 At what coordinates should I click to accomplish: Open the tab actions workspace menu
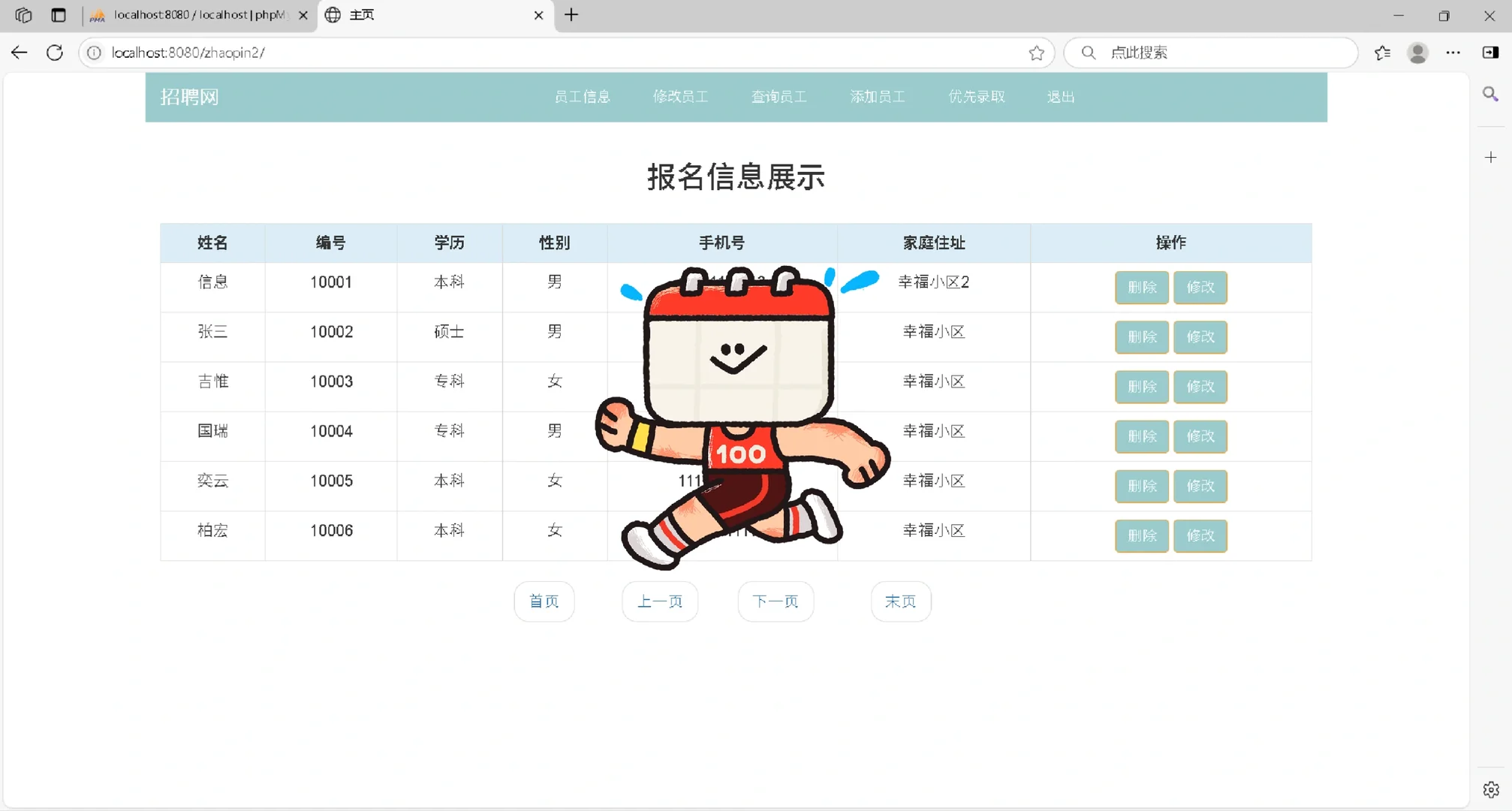point(23,15)
